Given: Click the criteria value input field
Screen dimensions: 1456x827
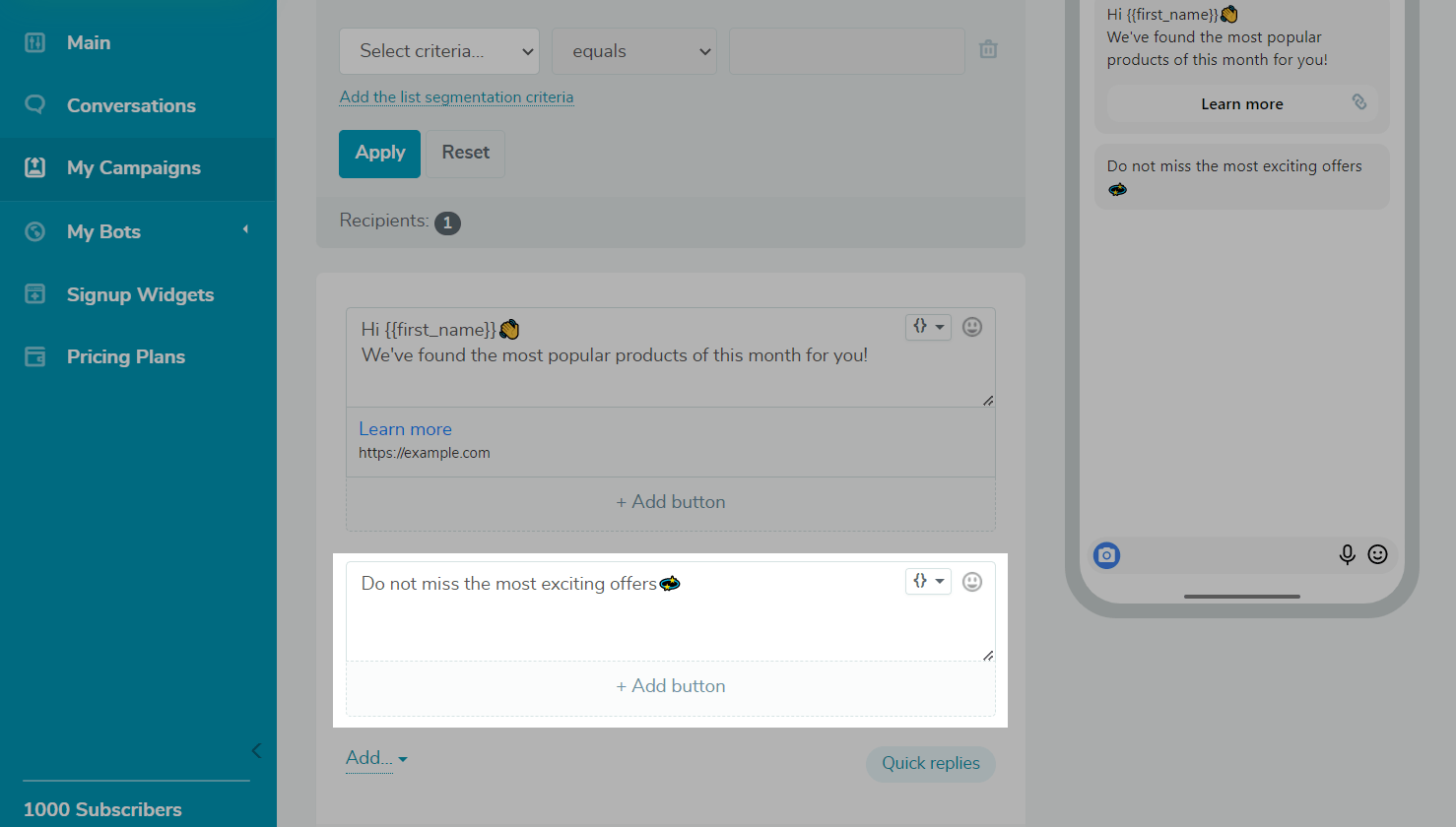Looking at the screenshot, I should pyautogui.click(x=846, y=51).
